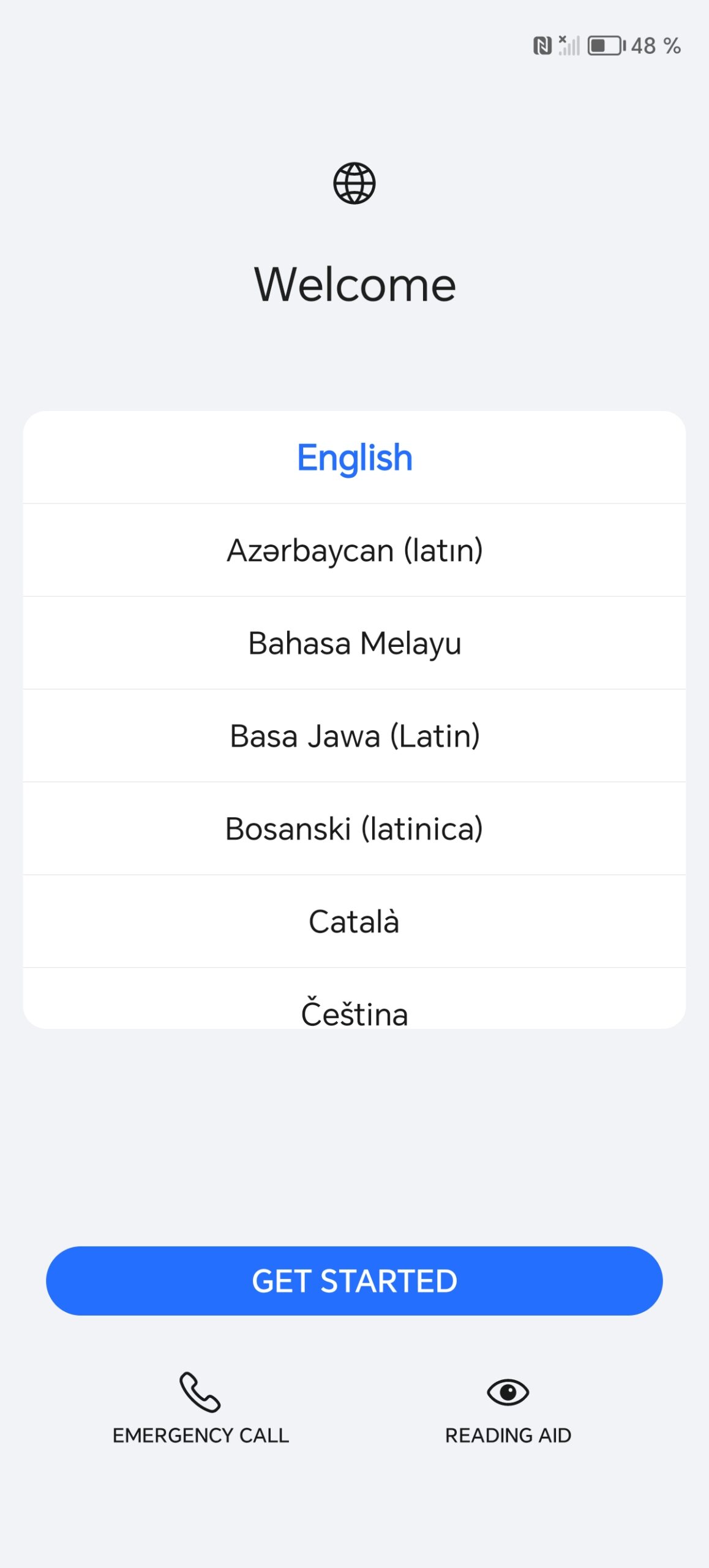The width and height of the screenshot is (709, 1568).
Task: Tap the EMERGENCY CALL label
Action: coord(200,1435)
